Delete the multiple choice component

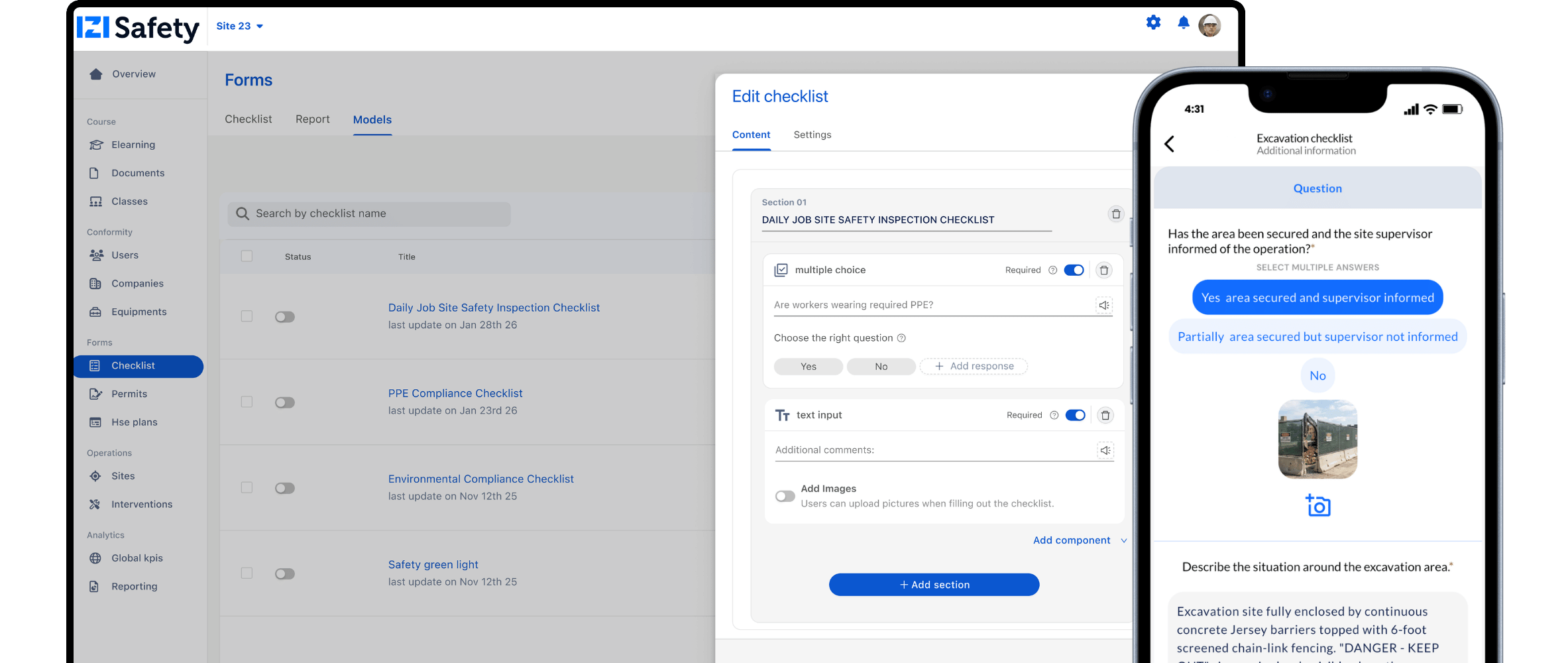(x=1103, y=270)
